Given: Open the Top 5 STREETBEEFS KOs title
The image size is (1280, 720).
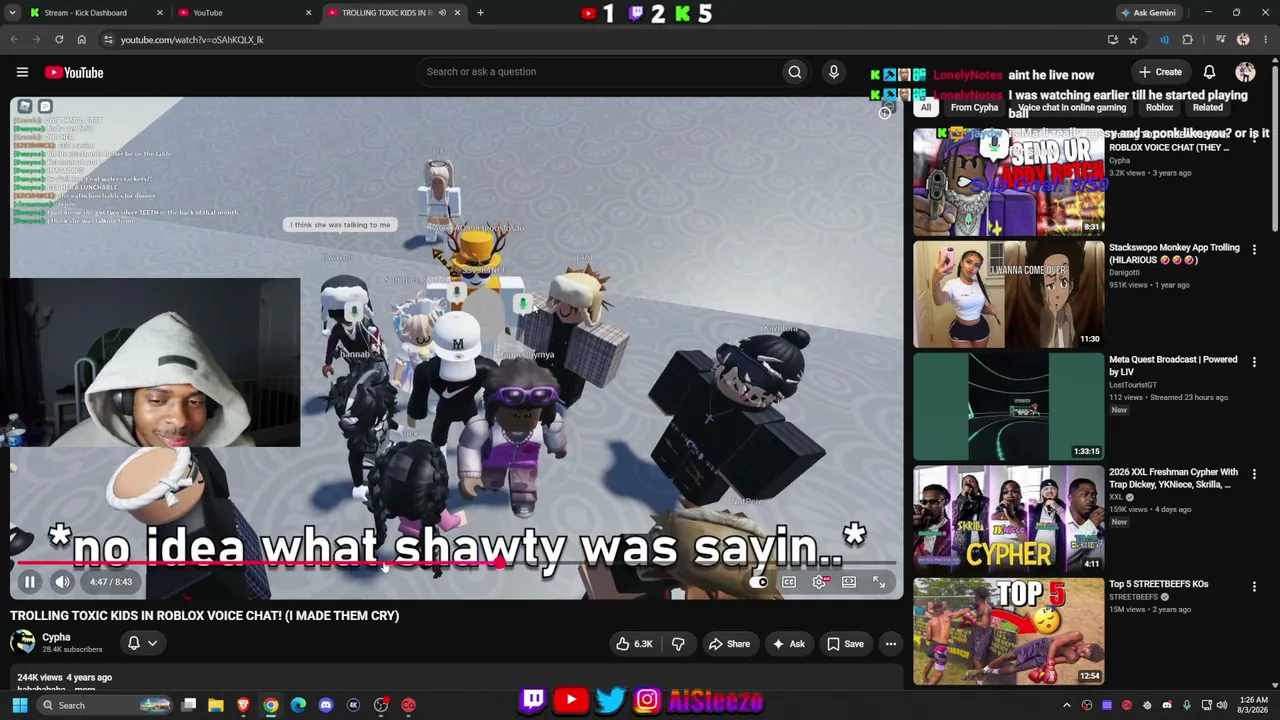Looking at the screenshot, I should pos(1158,584).
